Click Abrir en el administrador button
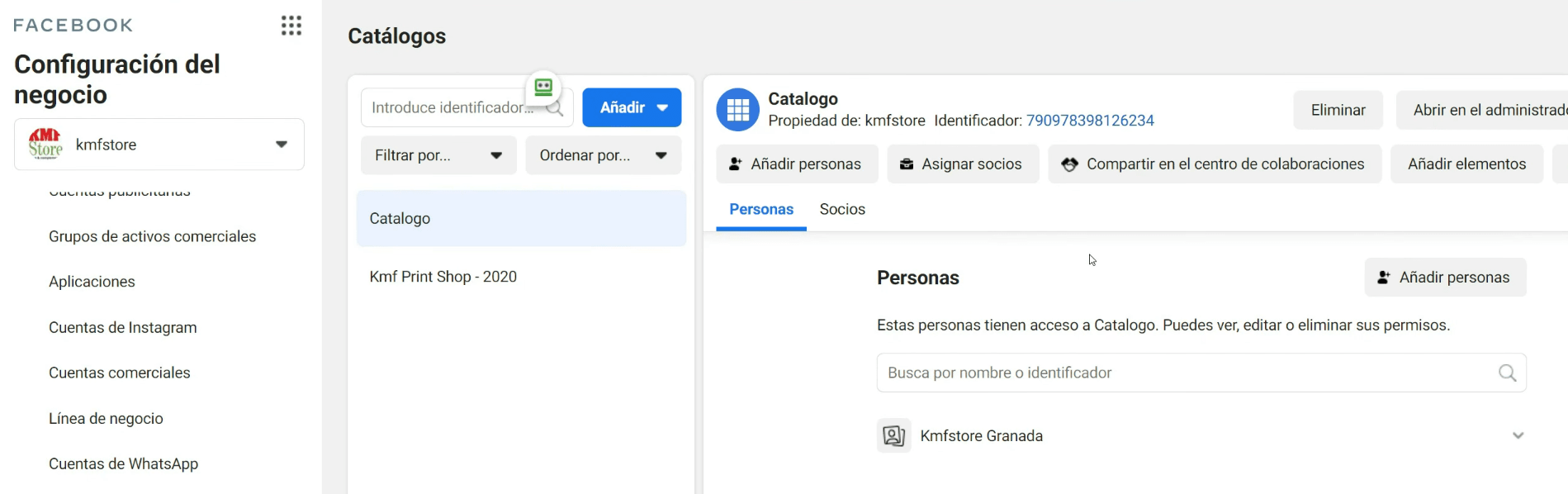Viewport: 1568px width, 494px height. [1482, 110]
